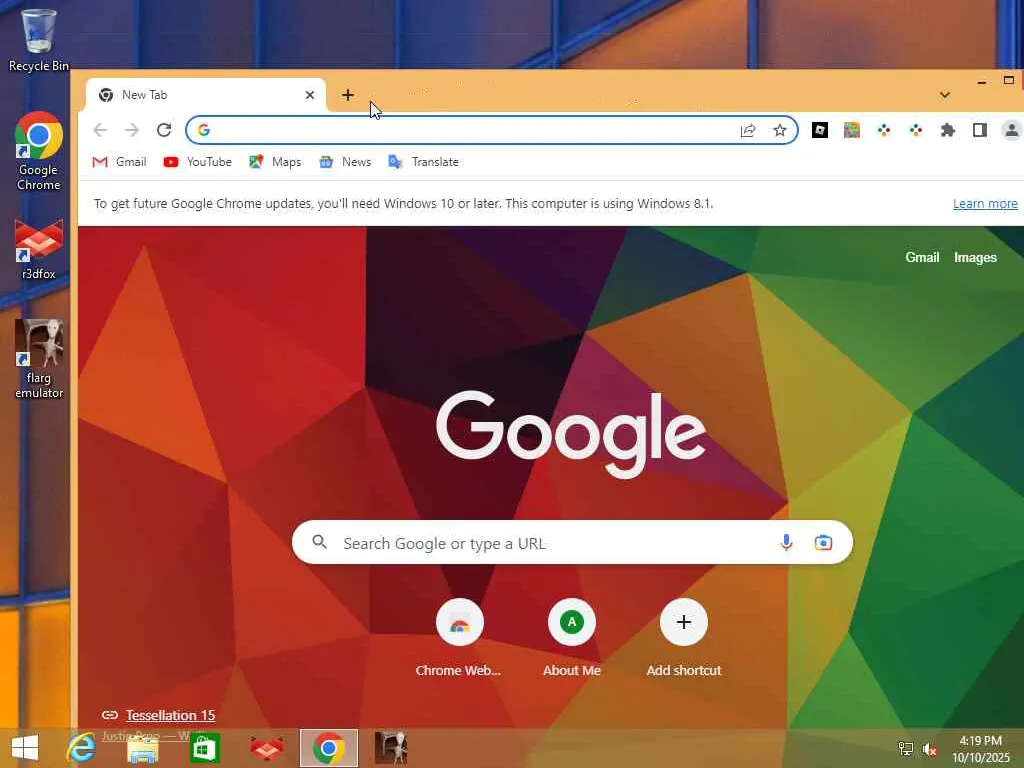Open the Gmail bookmark
Image resolution: width=1024 pixels, height=768 pixels.
pos(119,162)
